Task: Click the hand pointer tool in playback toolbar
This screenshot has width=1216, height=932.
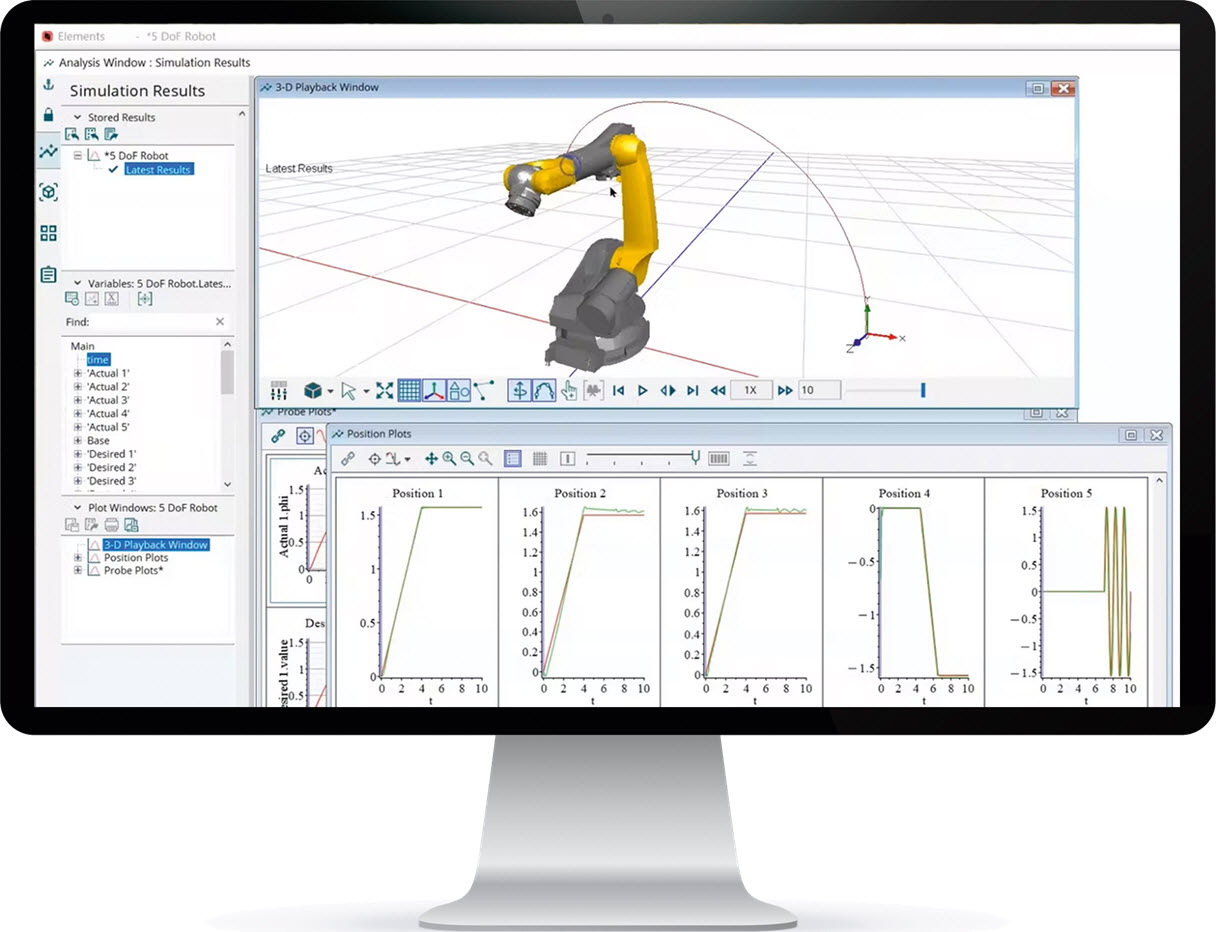Action: click(x=569, y=390)
